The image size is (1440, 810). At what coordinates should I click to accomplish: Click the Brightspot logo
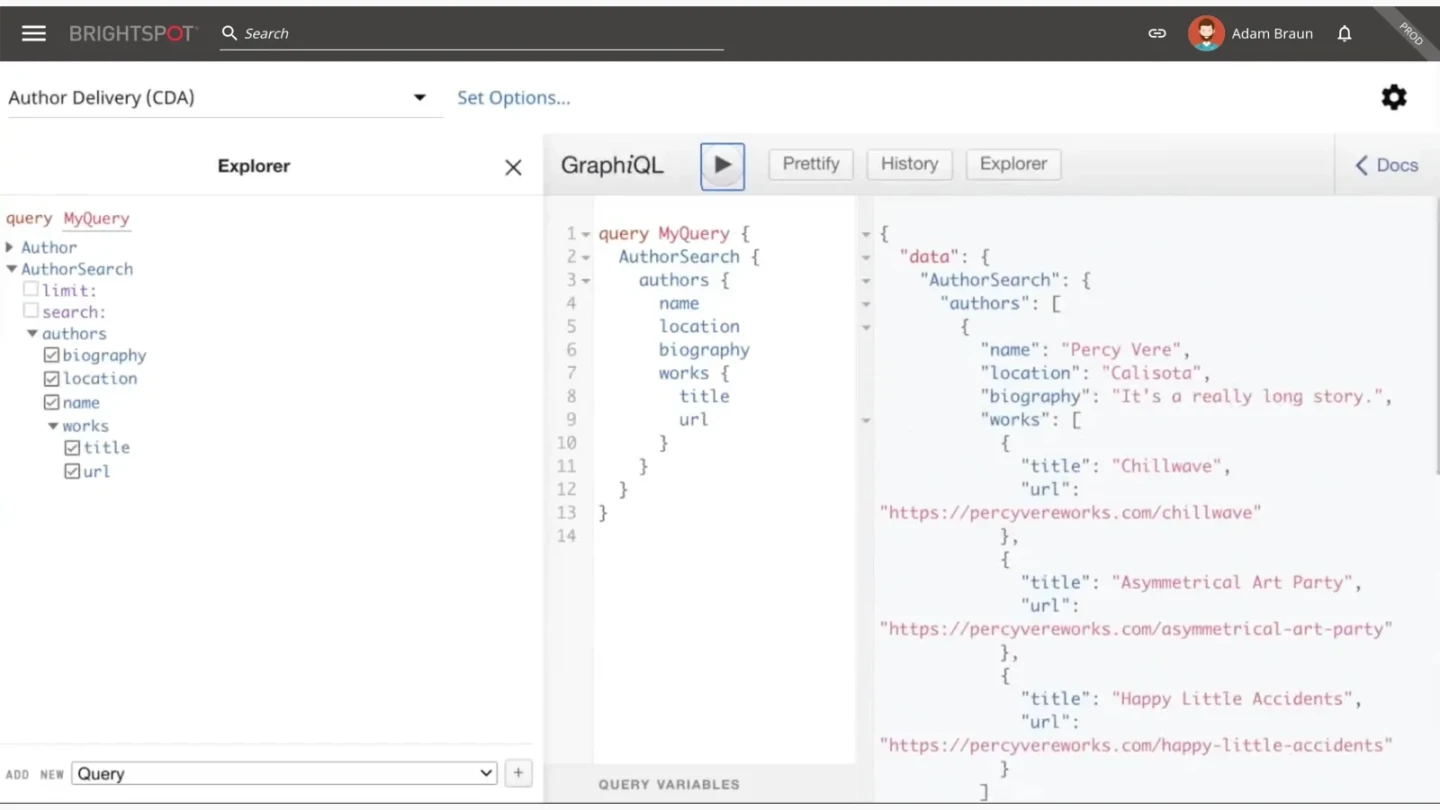click(x=132, y=32)
